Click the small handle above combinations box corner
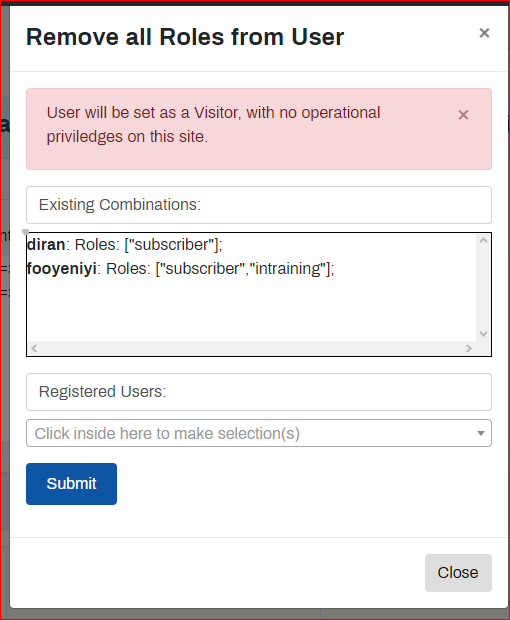This screenshot has height=620, width=510. (25, 232)
